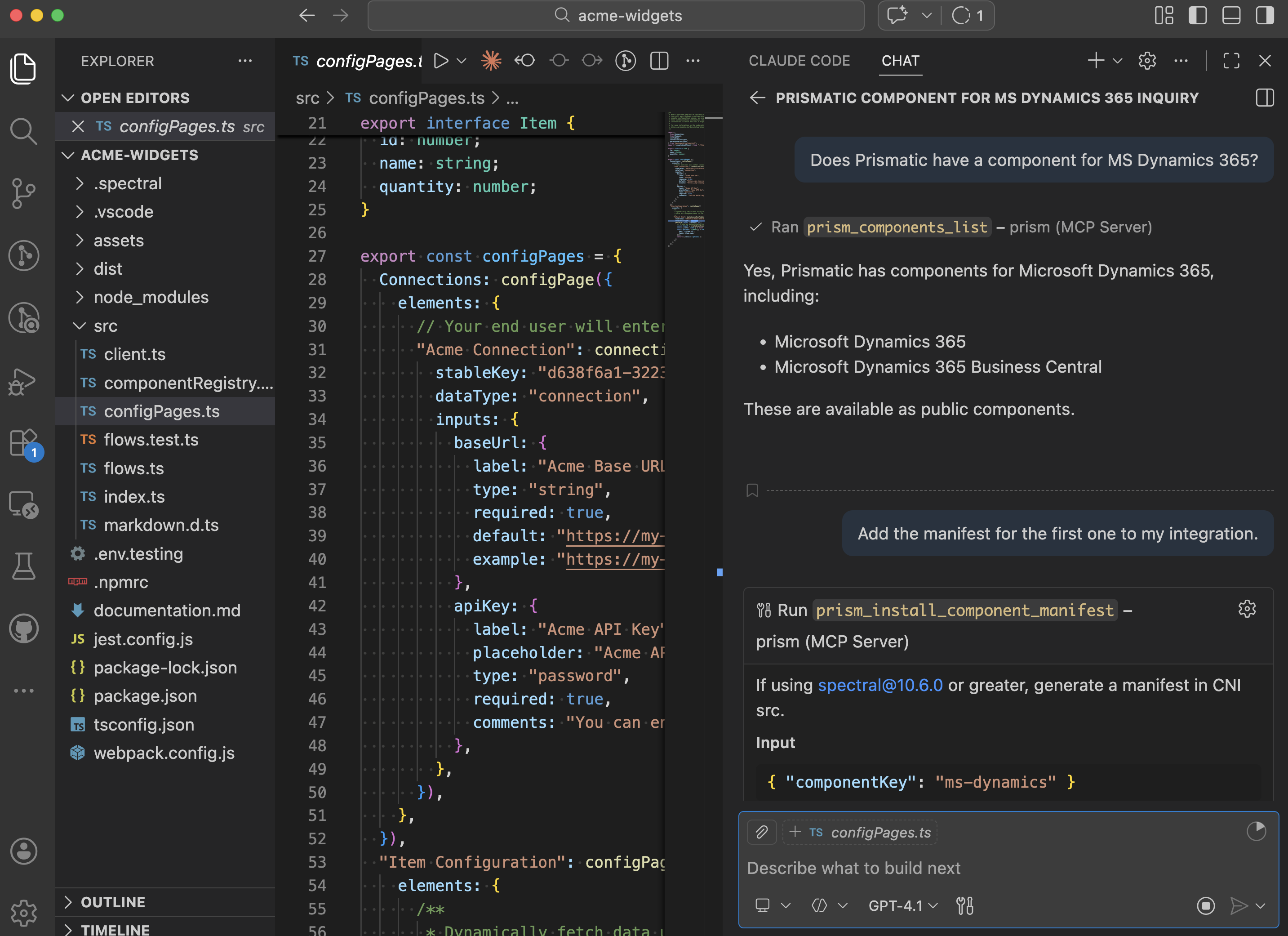This screenshot has width=1288, height=936.
Task: Go back from the Dynamics 365 inquiry chat
Action: tap(758, 98)
